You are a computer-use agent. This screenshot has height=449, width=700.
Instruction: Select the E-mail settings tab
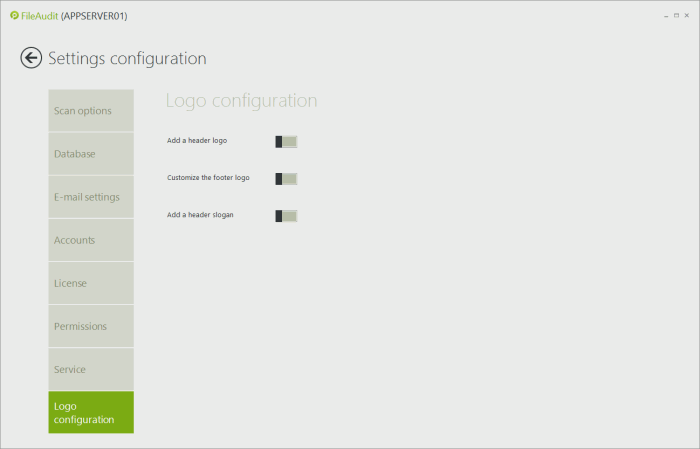90,197
